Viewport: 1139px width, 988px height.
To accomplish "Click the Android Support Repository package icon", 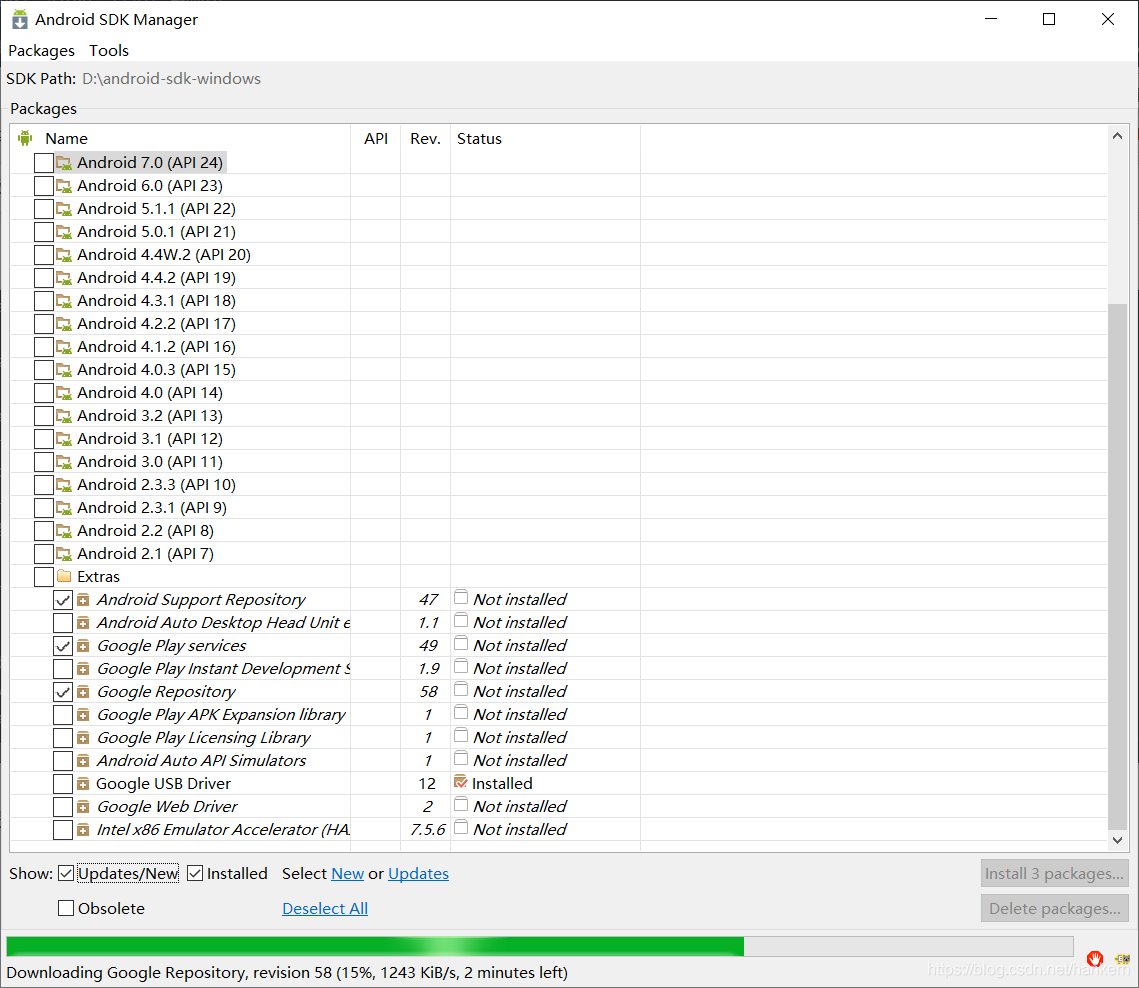I will pyautogui.click(x=85, y=599).
